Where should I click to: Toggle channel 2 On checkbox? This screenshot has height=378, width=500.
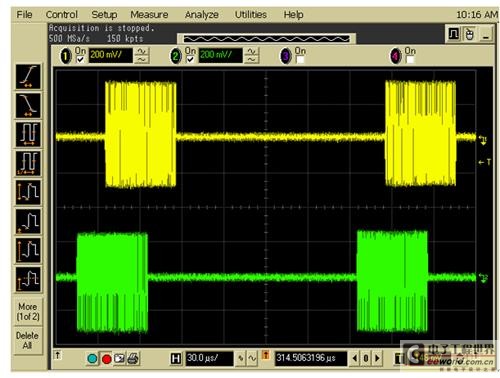pos(190,60)
